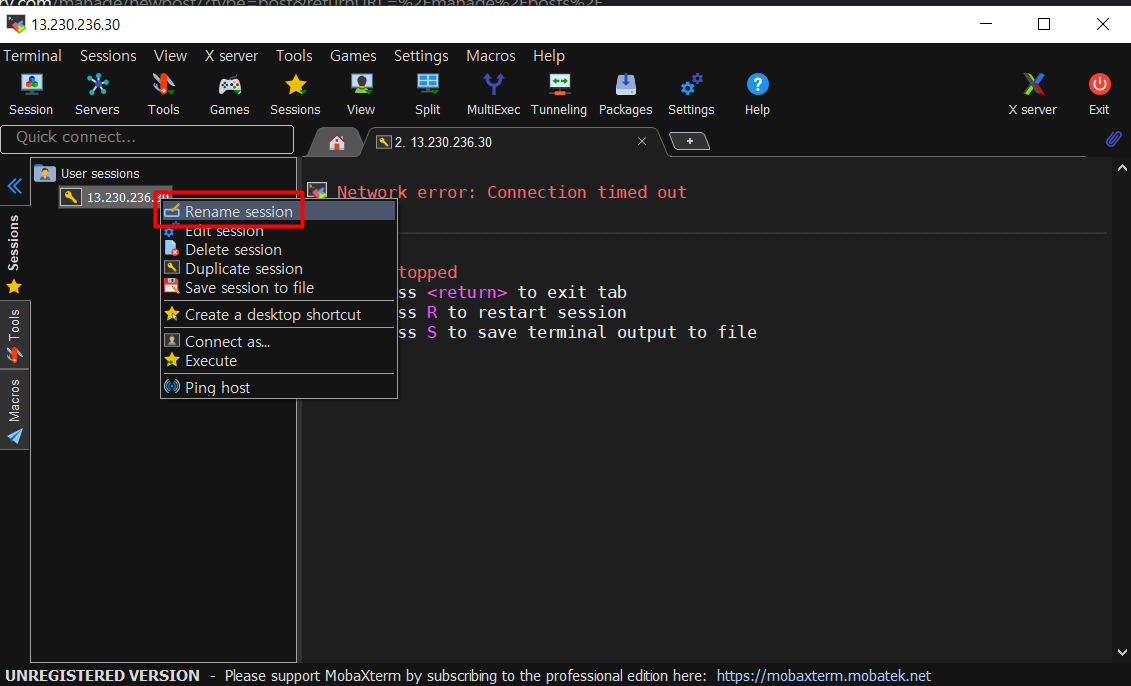Open the X server menu

tap(231, 56)
